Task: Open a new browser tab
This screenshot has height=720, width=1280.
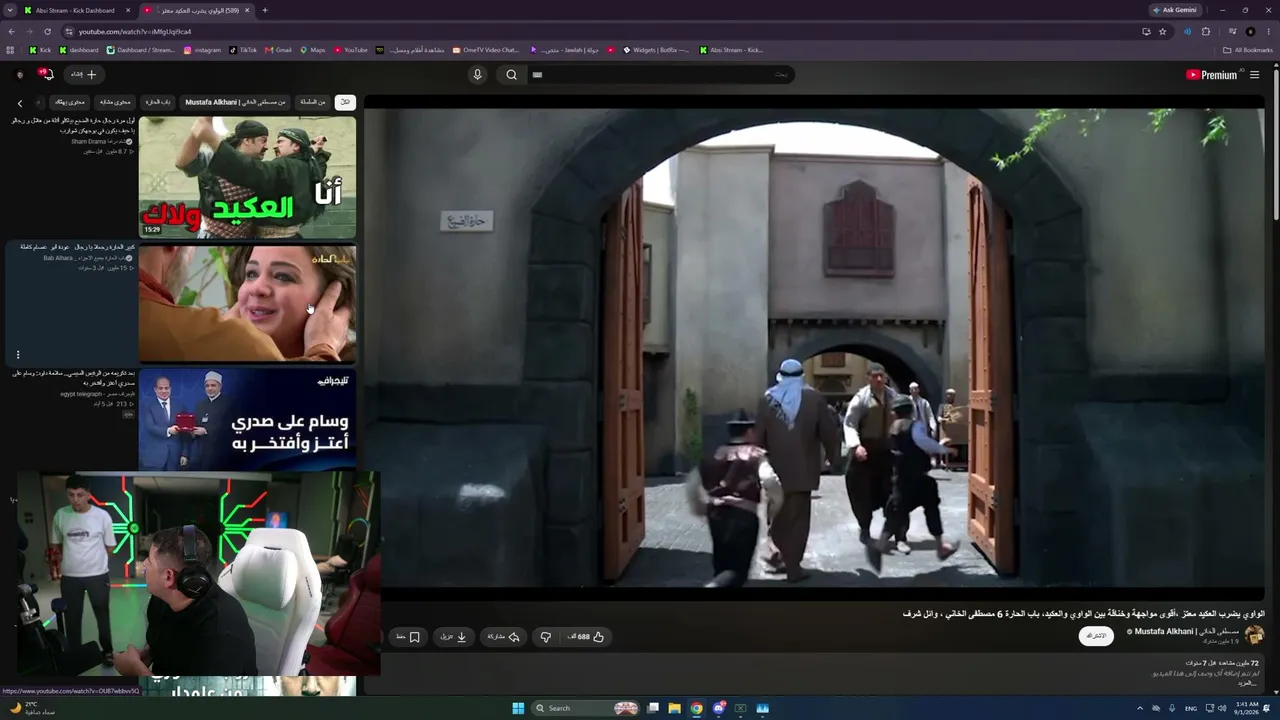Action: point(264,10)
